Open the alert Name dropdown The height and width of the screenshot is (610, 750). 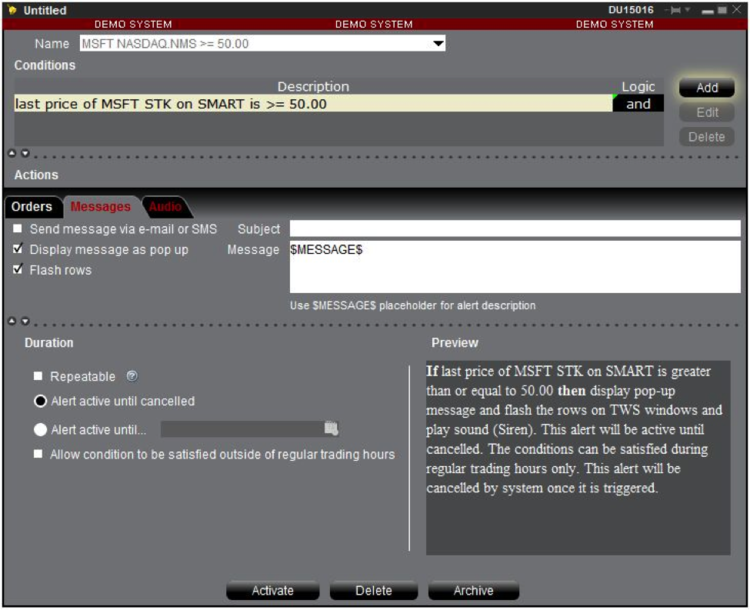point(438,44)
